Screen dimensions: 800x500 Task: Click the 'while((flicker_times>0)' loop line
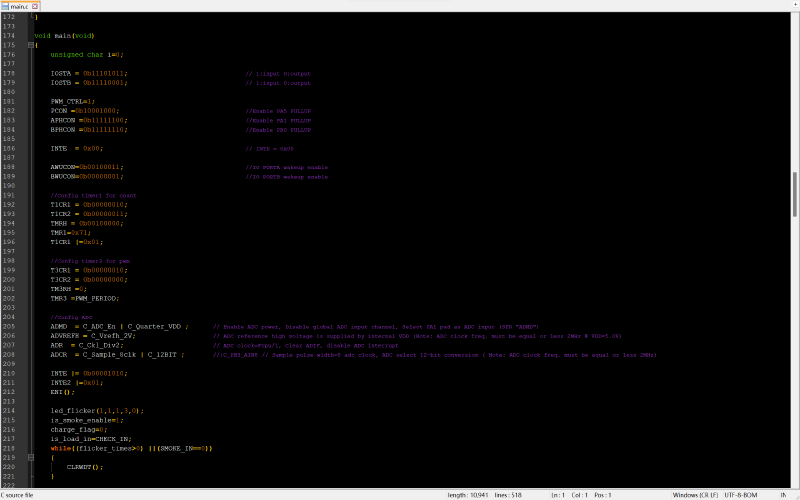click(131, 448)
